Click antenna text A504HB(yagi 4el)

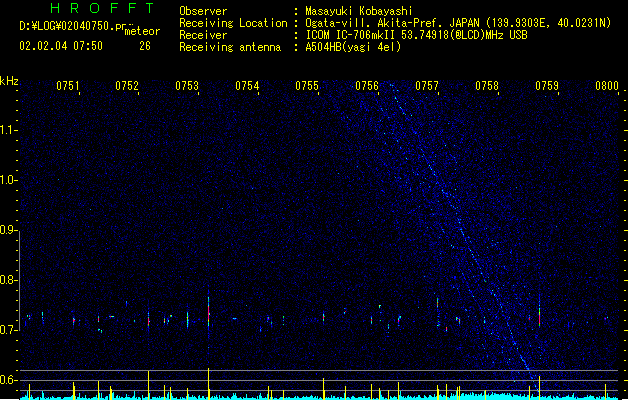click(x=353, y=47)
